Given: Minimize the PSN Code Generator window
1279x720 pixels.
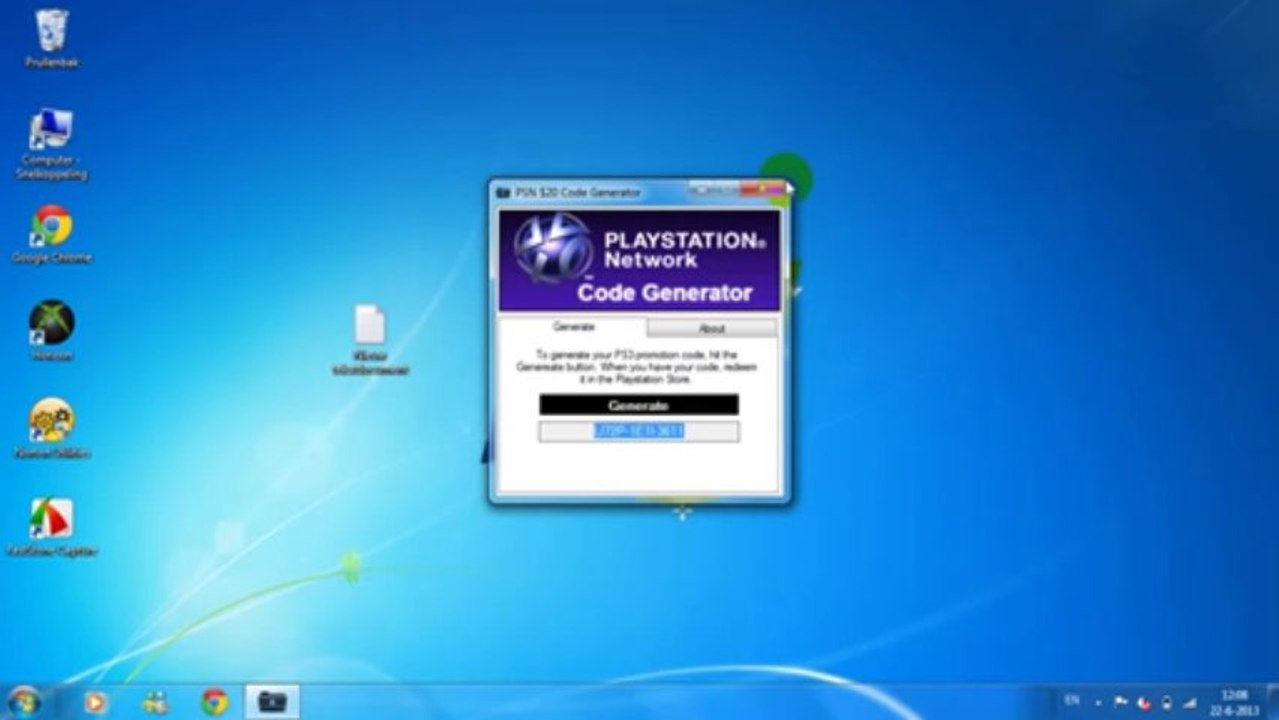Looking at the screenshot, I should [701, 189].
